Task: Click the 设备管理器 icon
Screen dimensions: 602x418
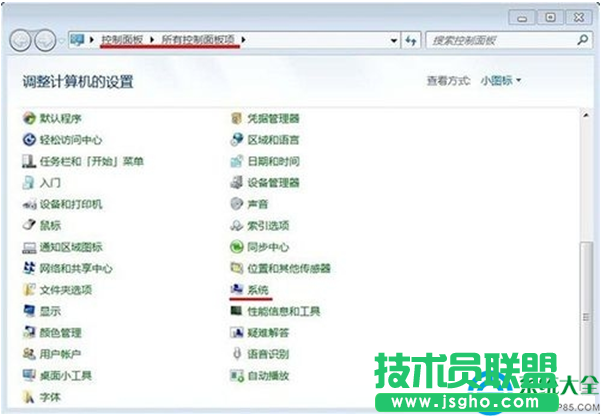Action: coord(236,183)
